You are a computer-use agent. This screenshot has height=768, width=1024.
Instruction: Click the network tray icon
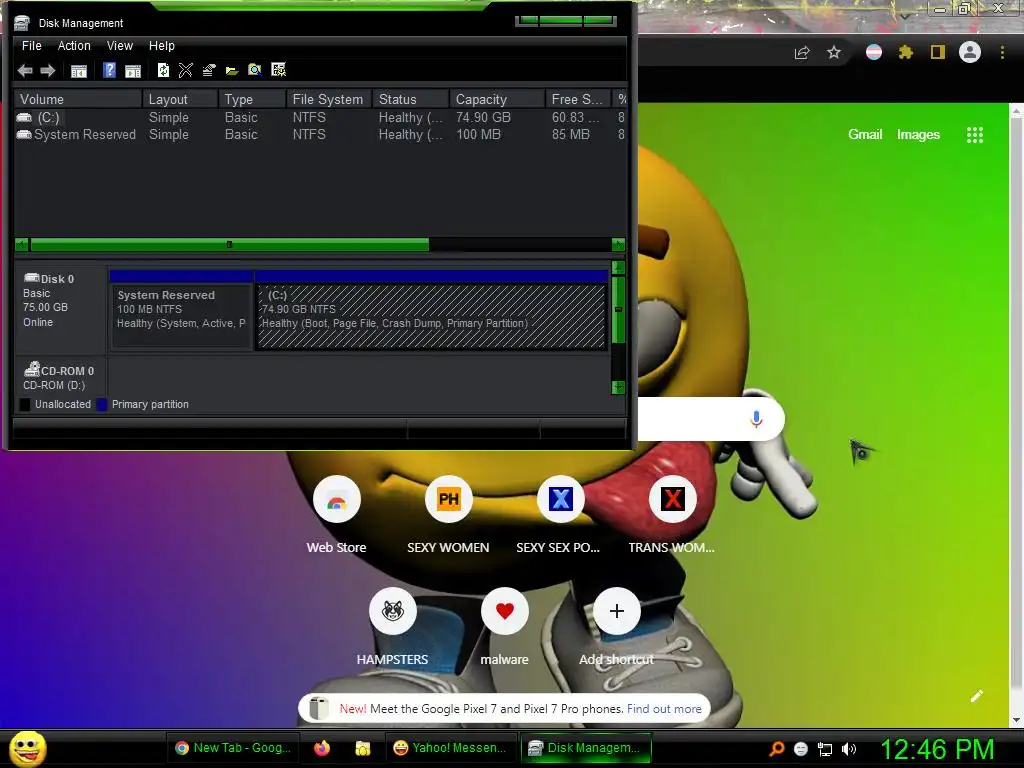(825, 749)
